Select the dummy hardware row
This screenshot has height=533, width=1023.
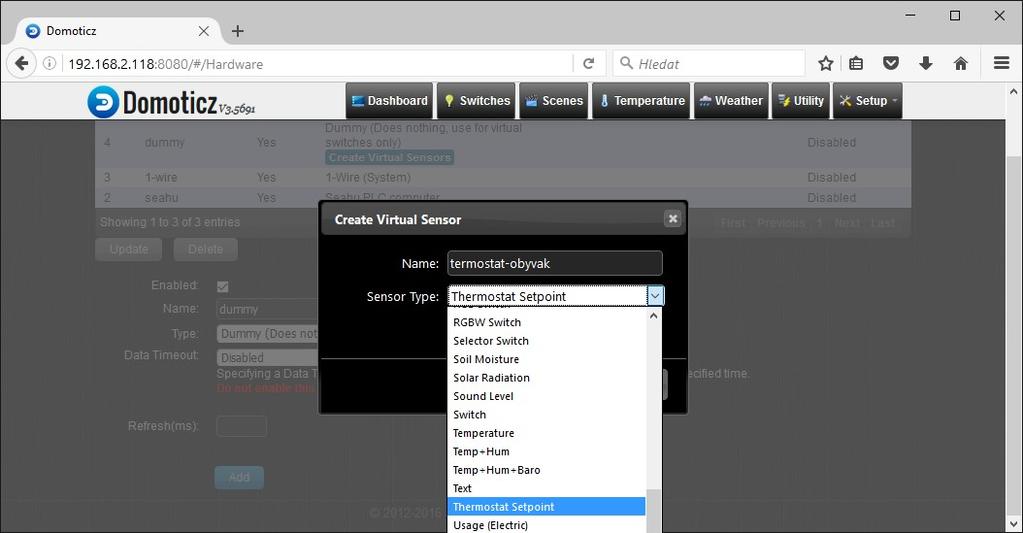pyautogui.click(x=503, y=144)
